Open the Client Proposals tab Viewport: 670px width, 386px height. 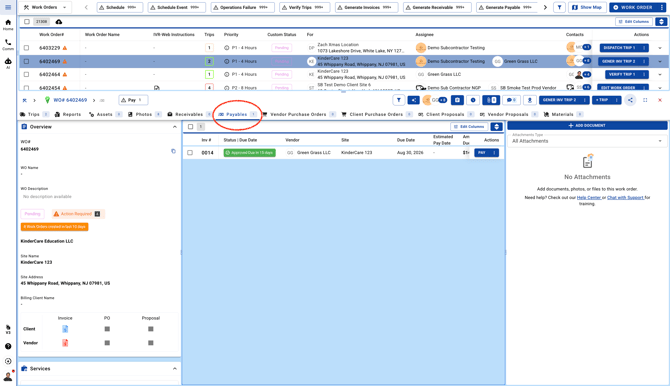coord(446,115)
